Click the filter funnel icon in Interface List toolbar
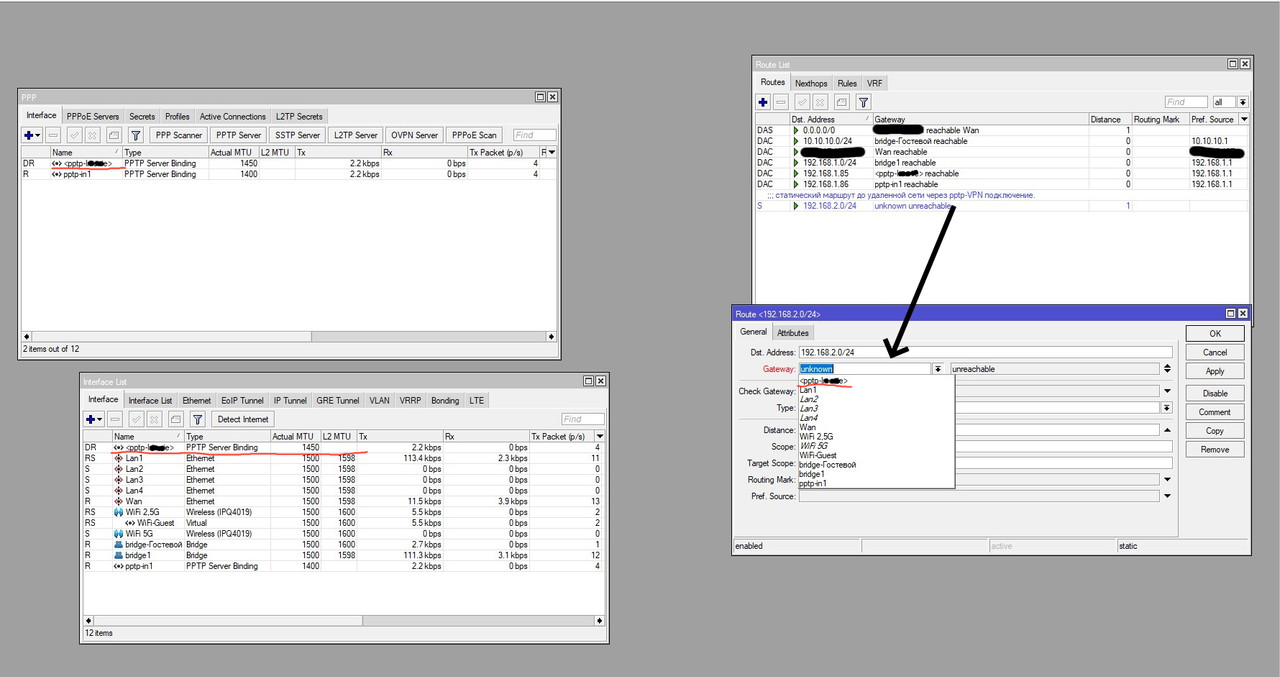 [x=197, y=419]
